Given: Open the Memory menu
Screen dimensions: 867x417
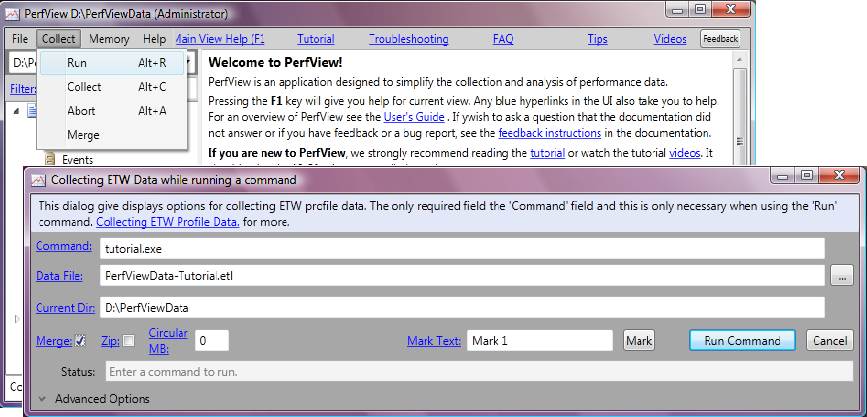Looking at the screenshot, I should coord(109,39).
